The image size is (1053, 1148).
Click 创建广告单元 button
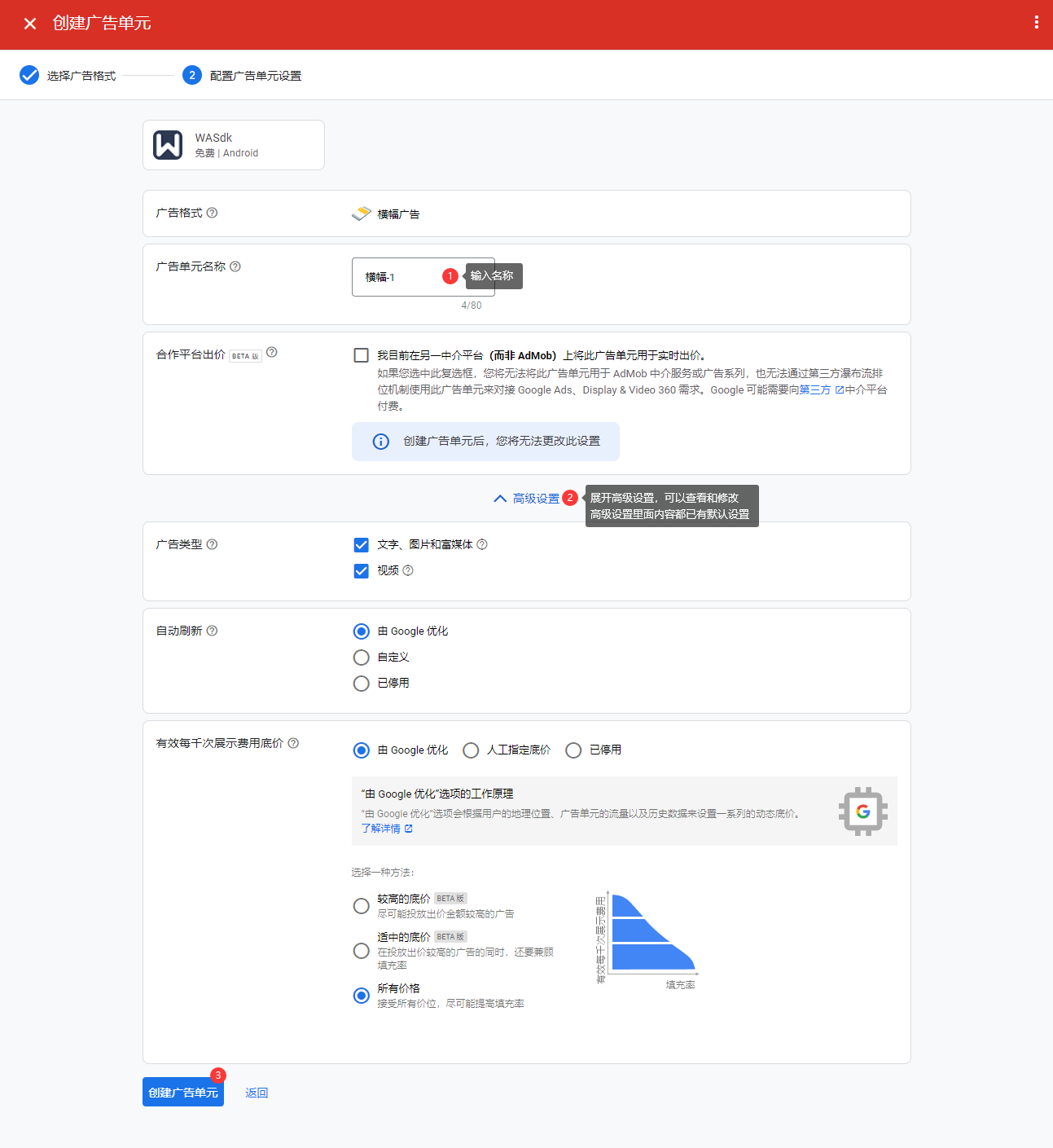[183, 1092]
